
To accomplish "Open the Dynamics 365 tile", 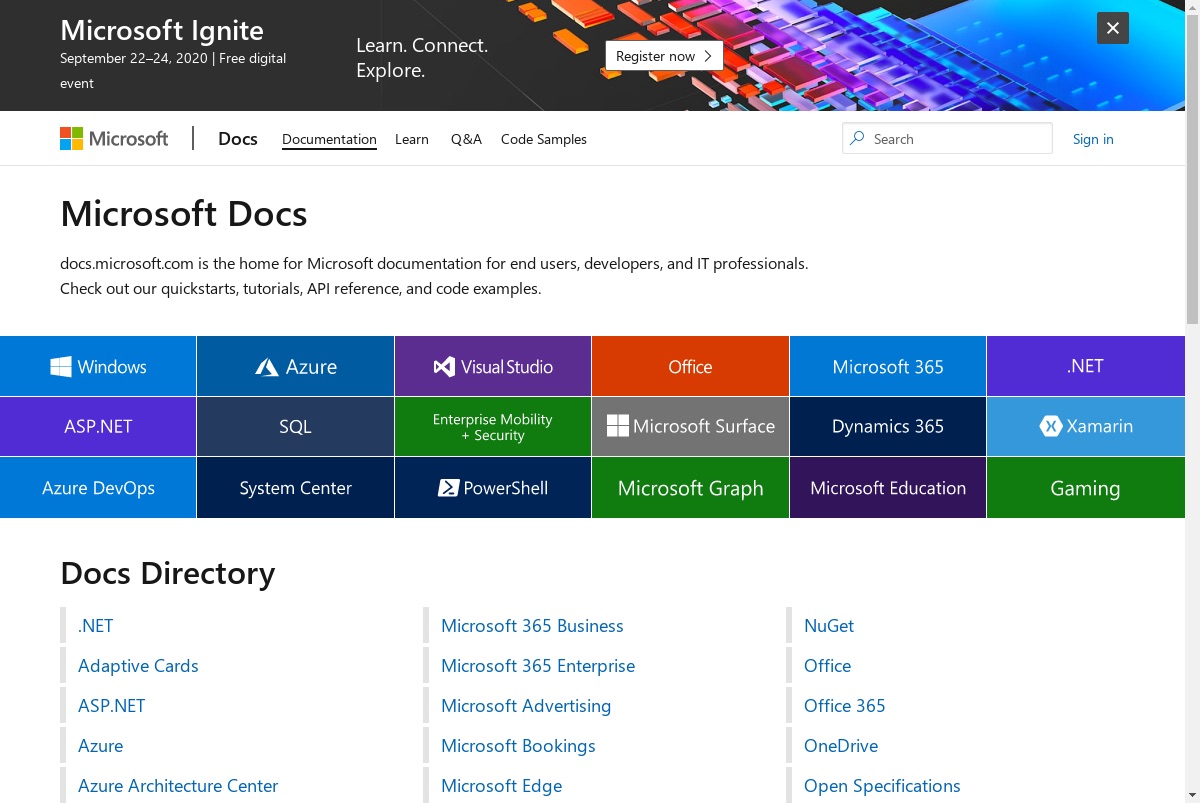I will pos(888,426).
